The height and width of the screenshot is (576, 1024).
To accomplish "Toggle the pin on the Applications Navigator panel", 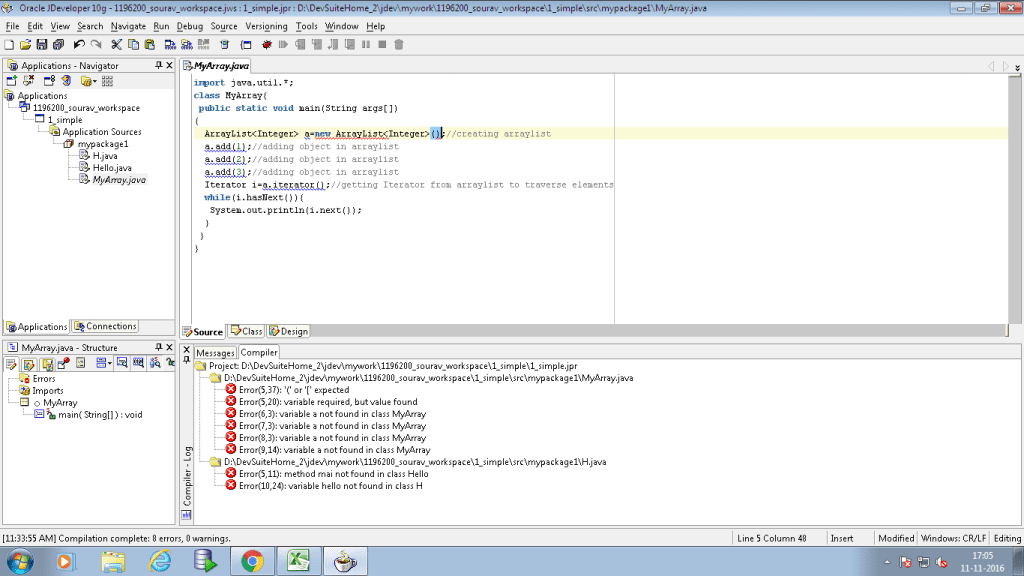I will click(x=159, y=65).
